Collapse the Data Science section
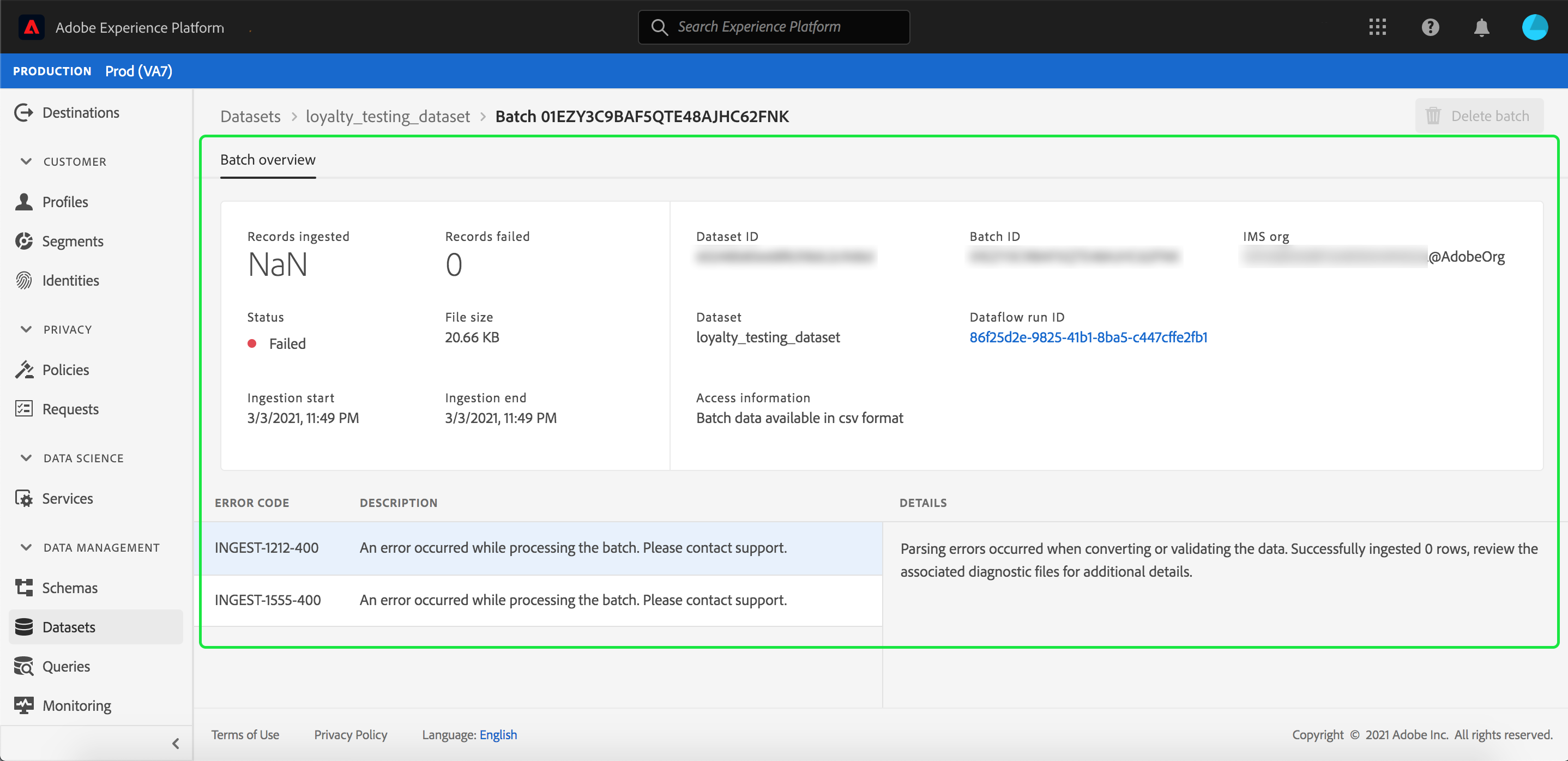Image resolution: width=1568 pixels, height=761 pixels. click(x=26, y=458)
